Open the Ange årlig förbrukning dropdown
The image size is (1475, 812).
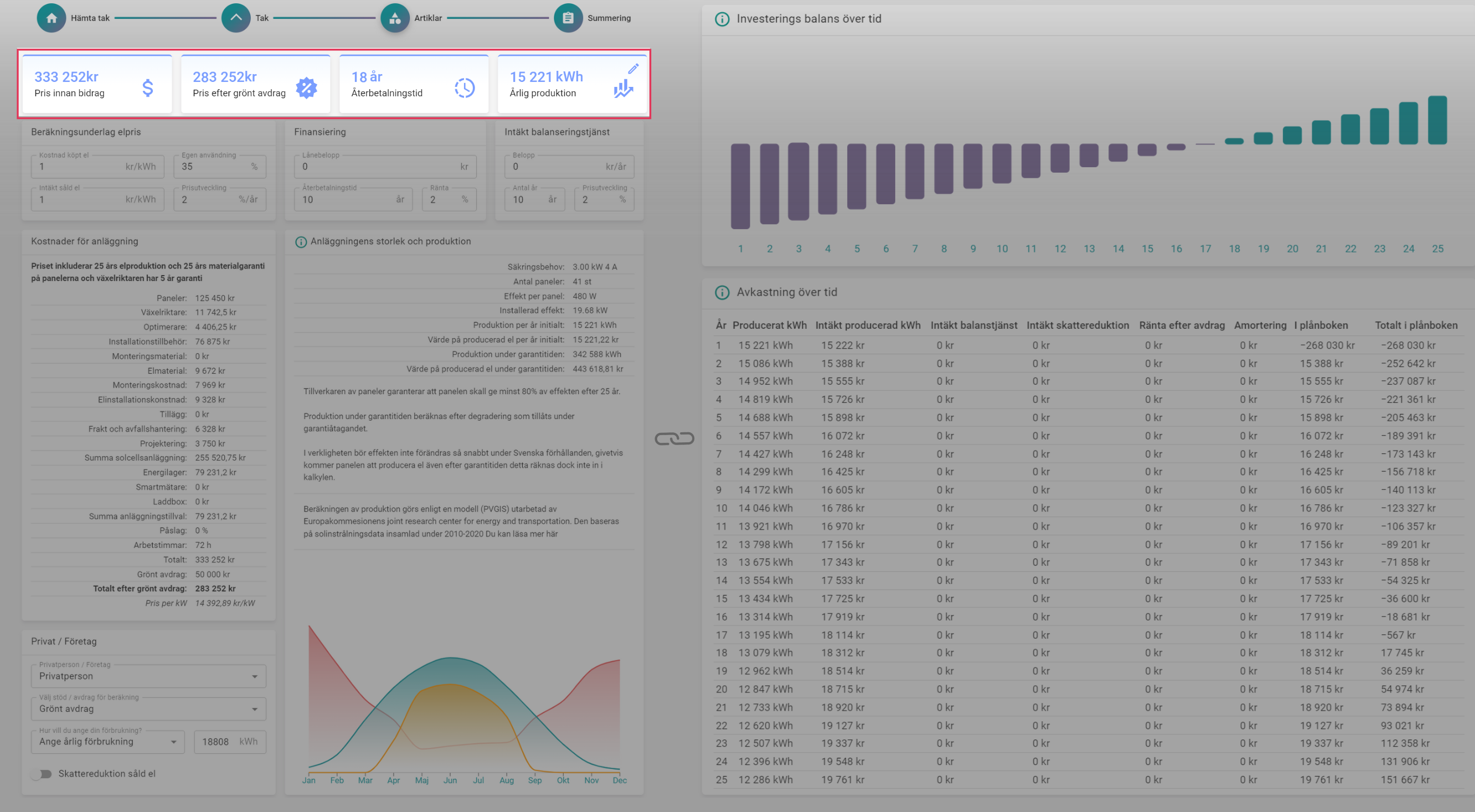click(x=108, y=742)
